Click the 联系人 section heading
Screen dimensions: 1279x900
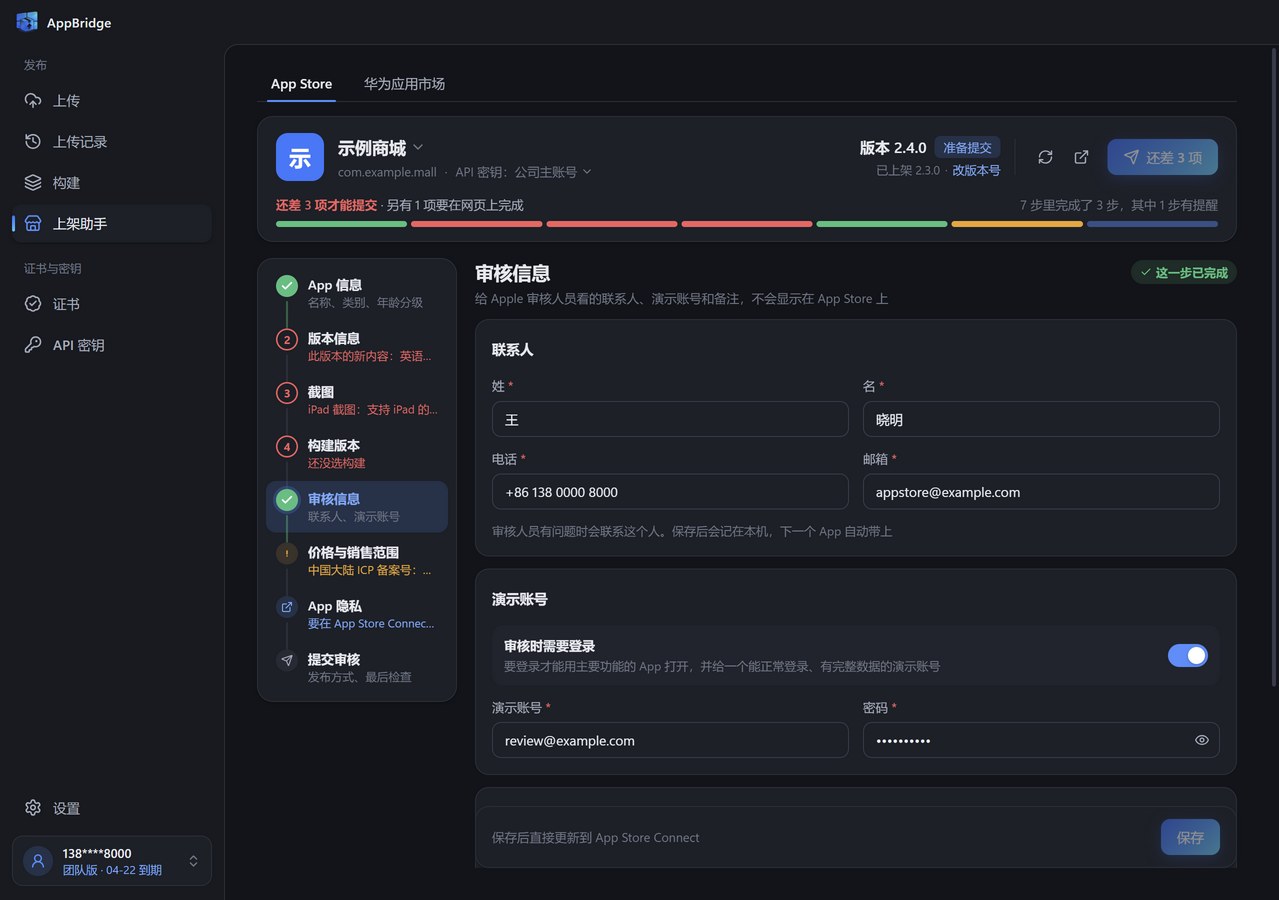point(513,350)
